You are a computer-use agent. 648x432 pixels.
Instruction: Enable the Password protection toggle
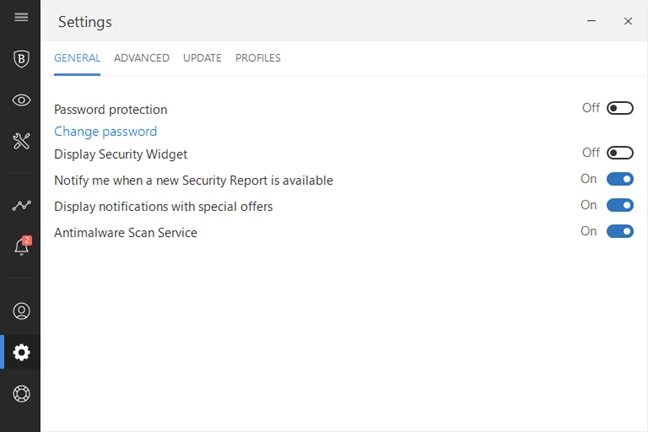[x=620, y=108]
